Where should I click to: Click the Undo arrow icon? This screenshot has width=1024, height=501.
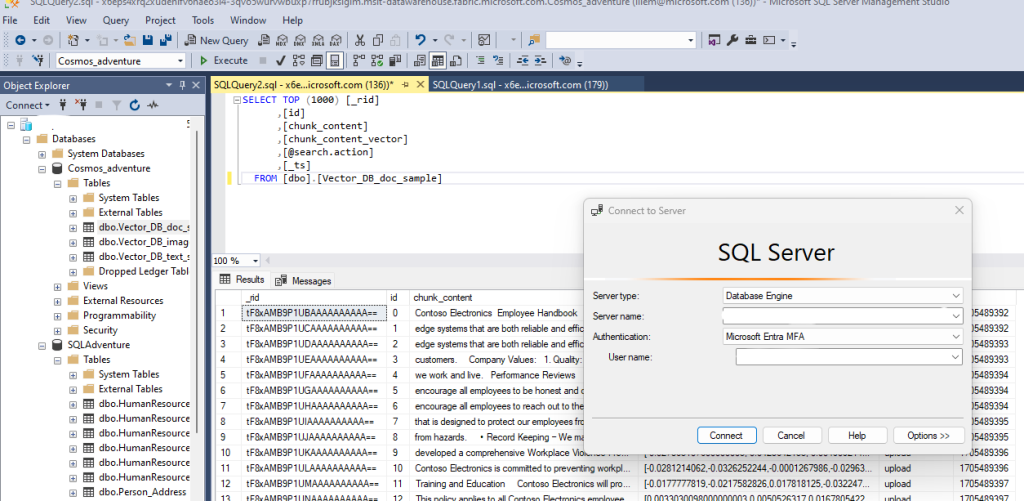pos(421,40)
